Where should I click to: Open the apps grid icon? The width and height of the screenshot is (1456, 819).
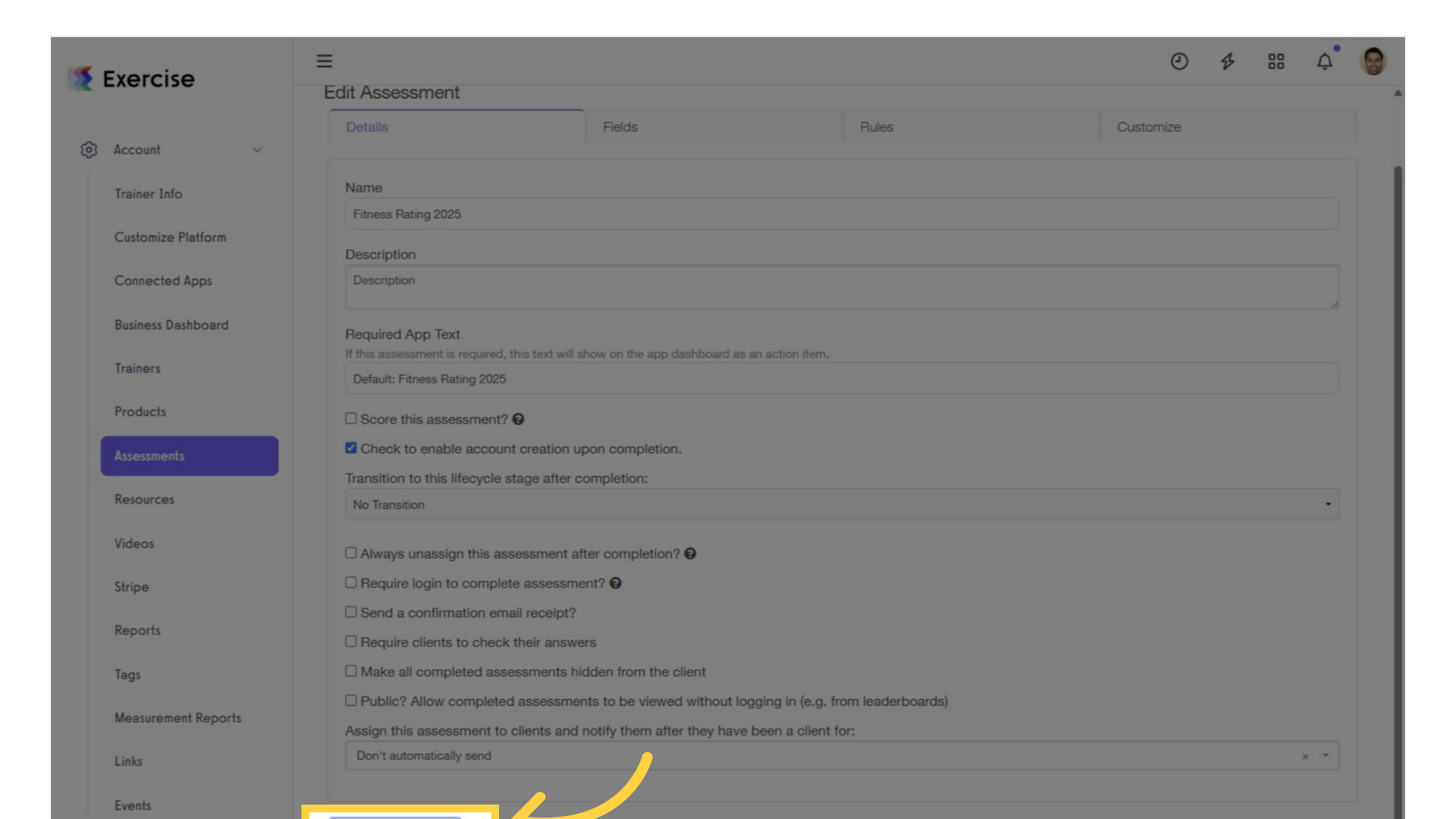(x=1276, y=61)
